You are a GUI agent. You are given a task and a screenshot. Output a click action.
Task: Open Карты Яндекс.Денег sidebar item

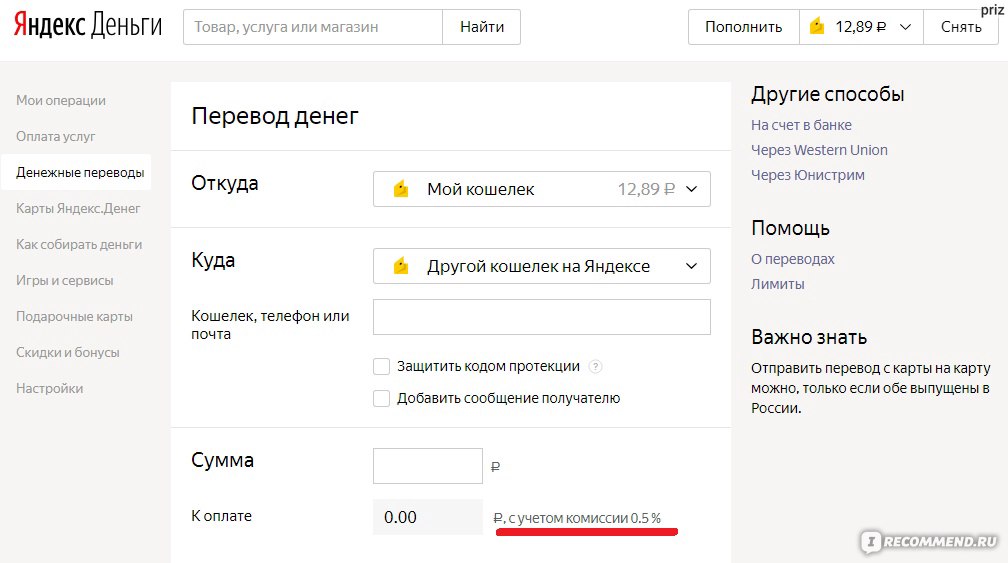coord(78,208)
